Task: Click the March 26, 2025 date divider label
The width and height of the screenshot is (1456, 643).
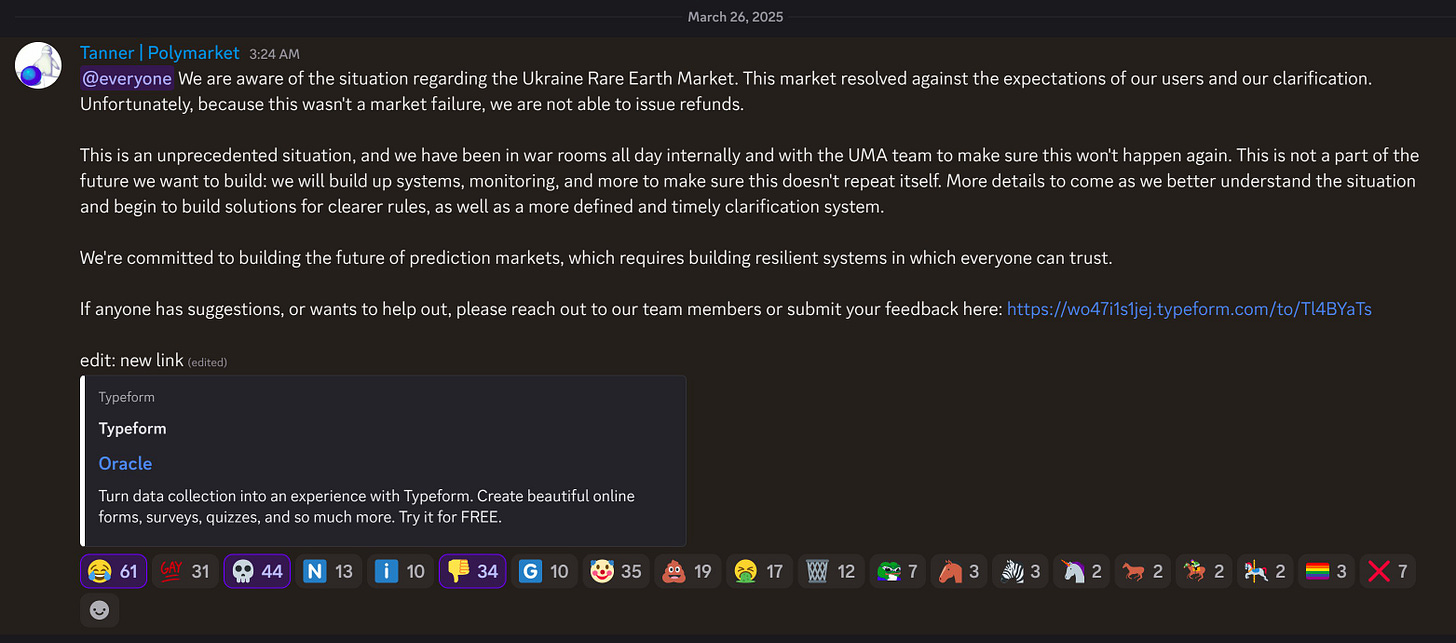Action: point(735,17)
